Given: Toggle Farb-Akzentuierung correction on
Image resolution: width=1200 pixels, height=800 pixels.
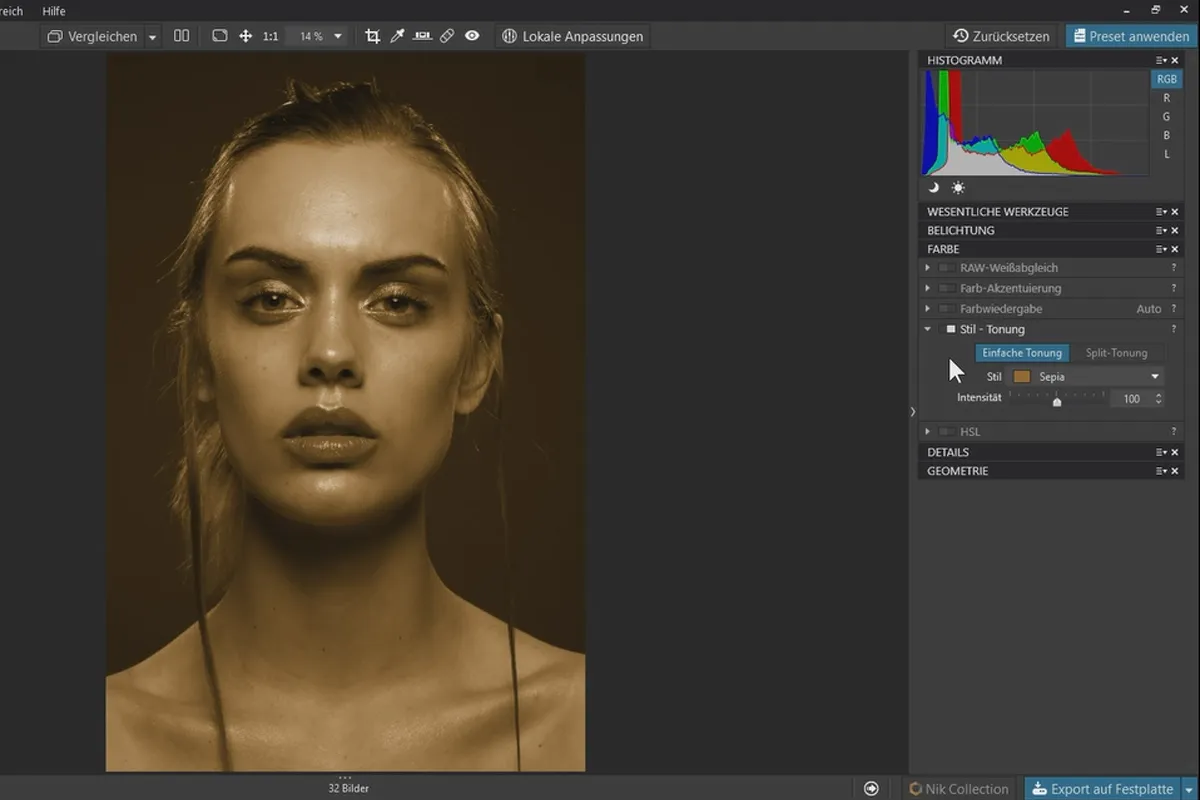Looking at the screenshot, I should pos(945,288).
